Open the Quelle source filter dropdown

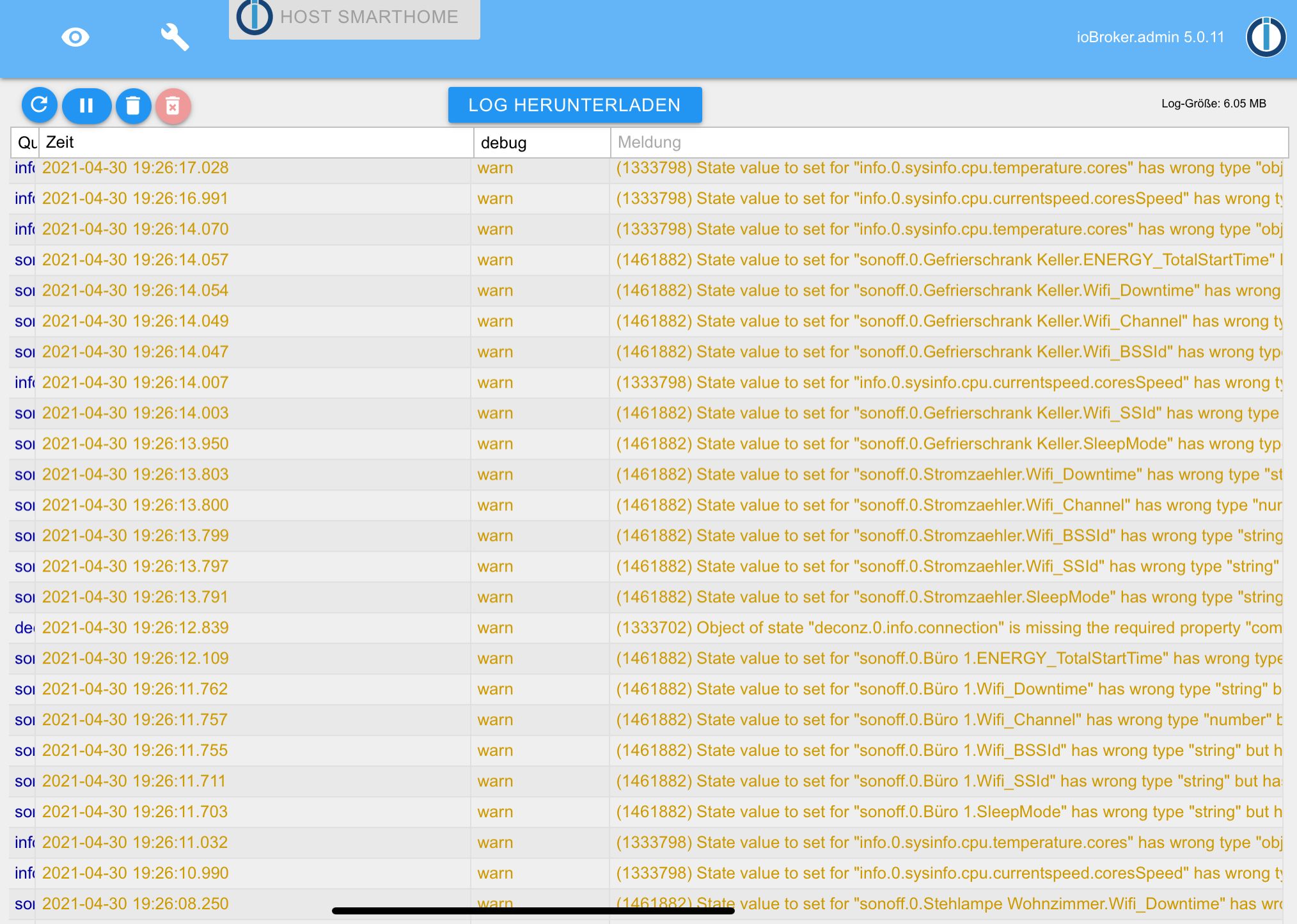pyautogui.click(x=25, y=142)
